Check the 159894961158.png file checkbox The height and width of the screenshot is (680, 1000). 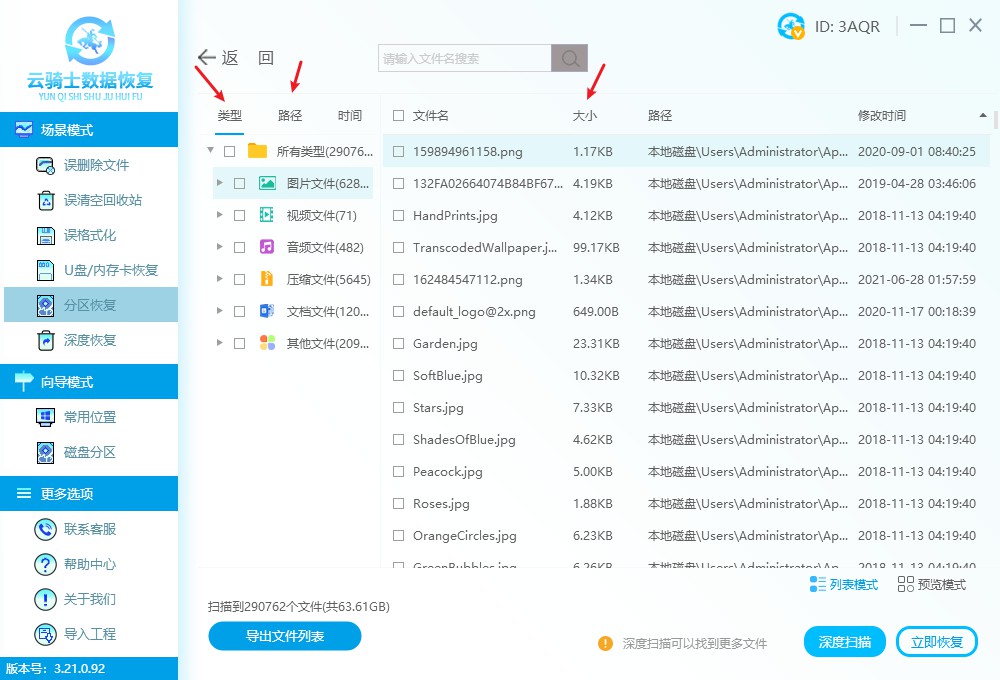397,150
